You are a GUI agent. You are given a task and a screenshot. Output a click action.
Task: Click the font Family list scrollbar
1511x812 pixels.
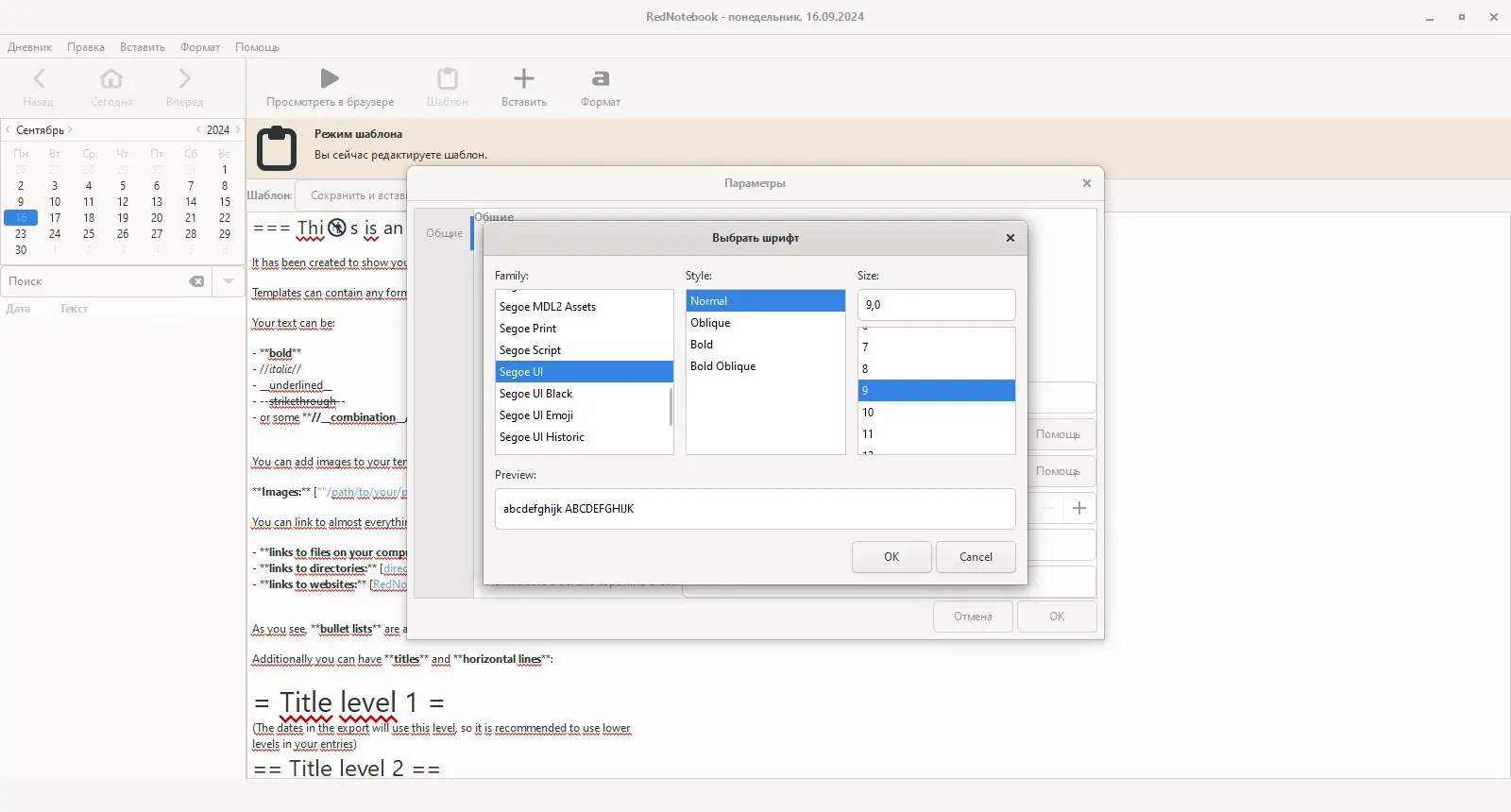[671, 406]
